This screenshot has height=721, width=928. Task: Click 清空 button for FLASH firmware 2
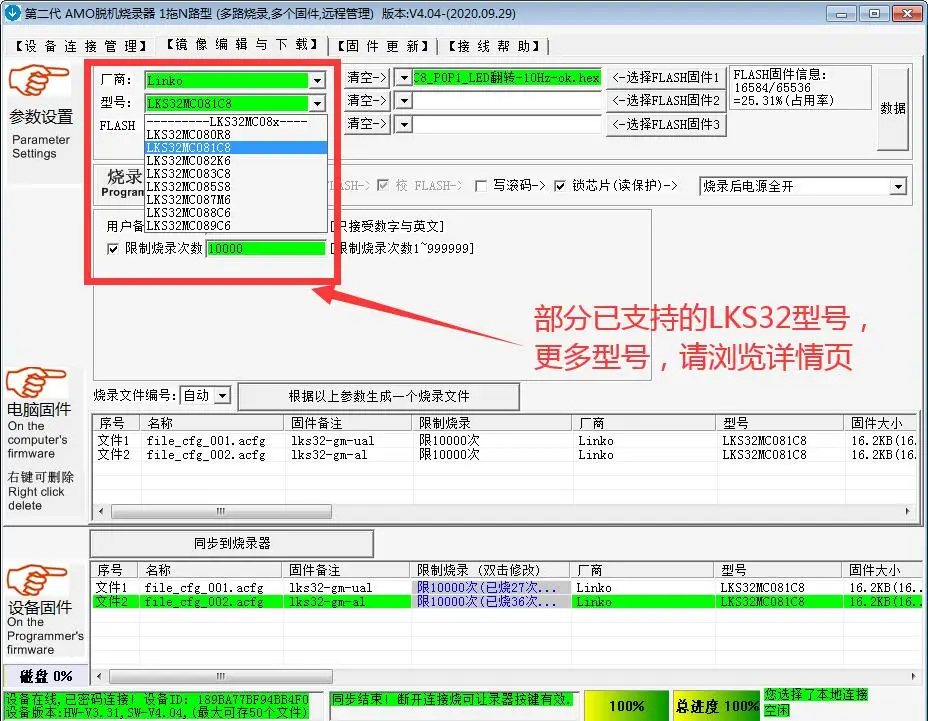coord(367,101)
